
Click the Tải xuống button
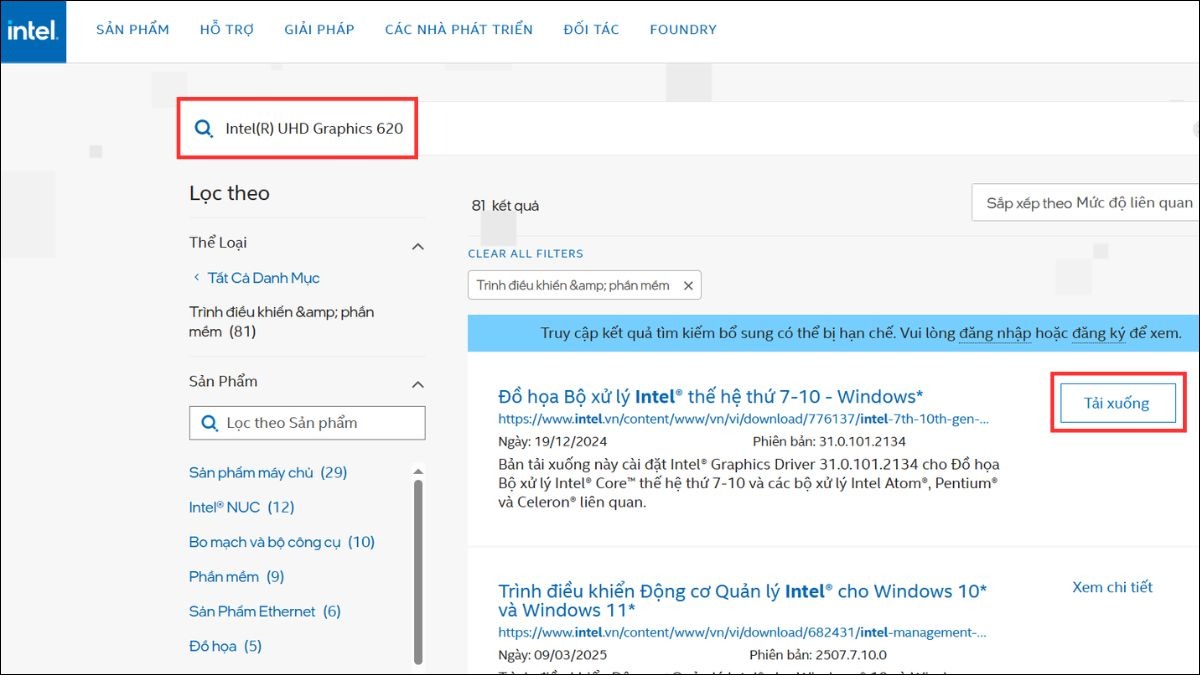tap(1117, 403)
